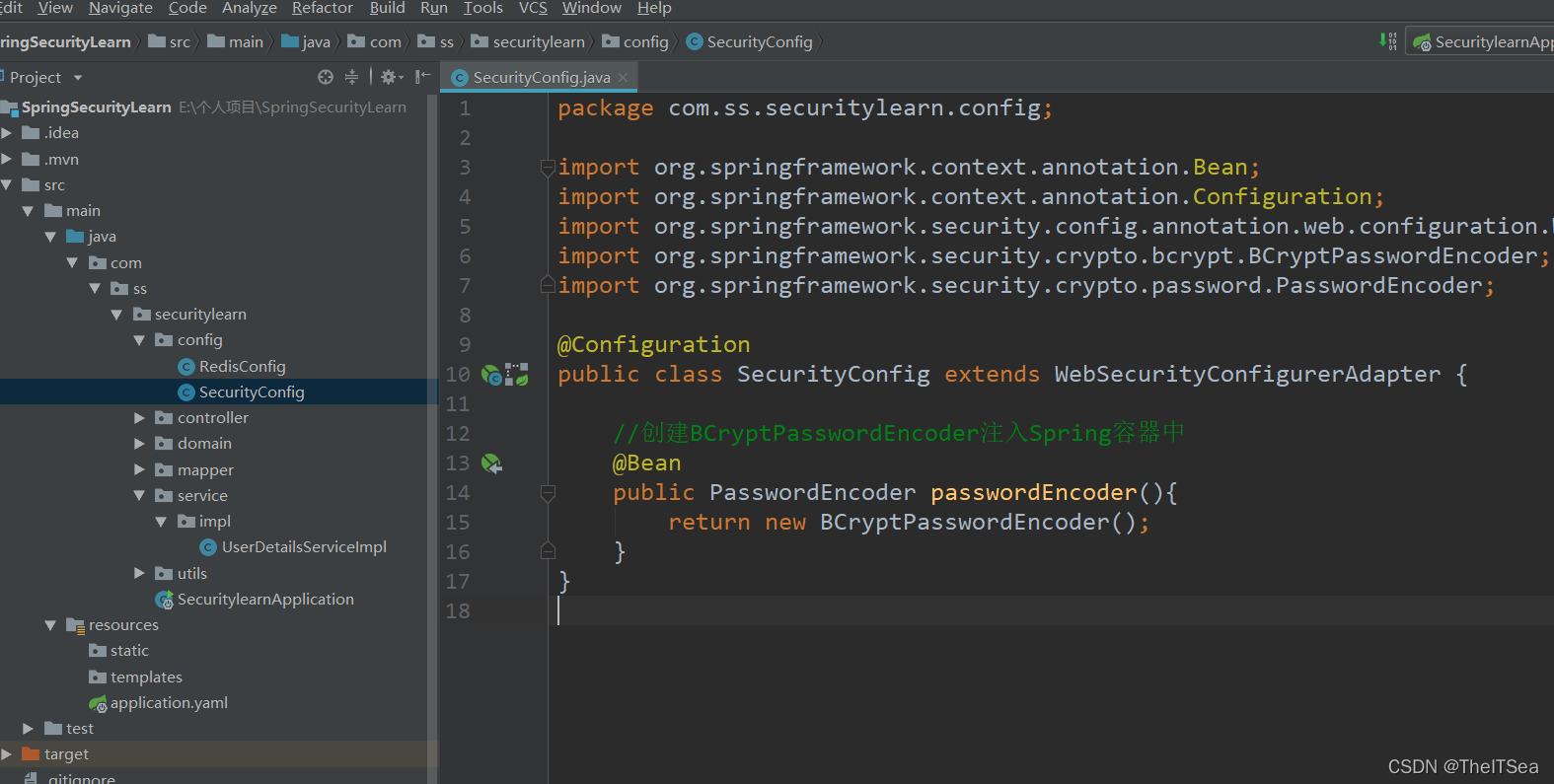Expand the .idea folder
Screen dimensions: 1554x784
pyautogui.click(x=7, y=133)
